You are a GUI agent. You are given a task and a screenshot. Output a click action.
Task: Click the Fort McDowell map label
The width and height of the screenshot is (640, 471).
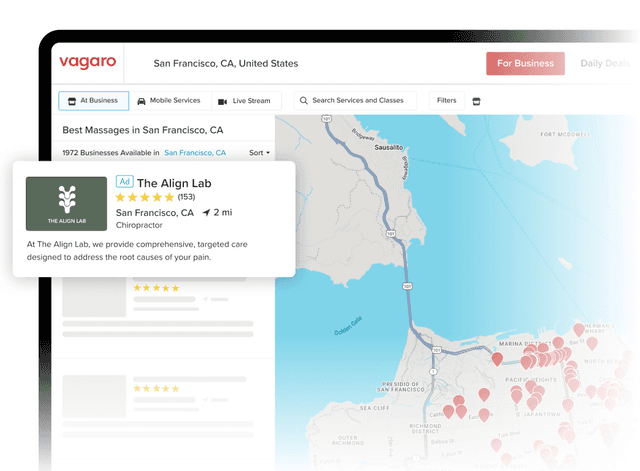click(565, 134)
